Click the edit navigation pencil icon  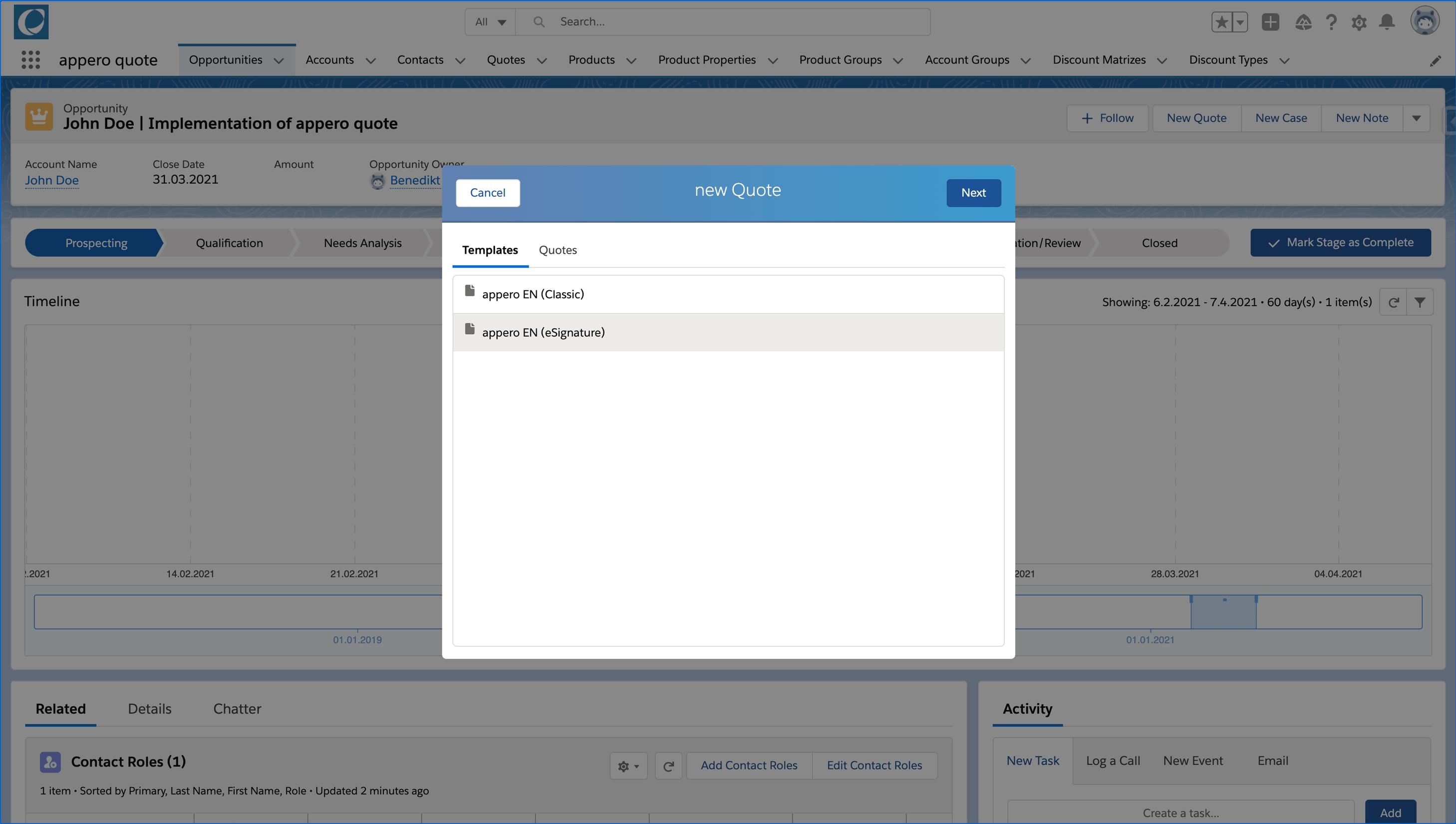coord(1435,60)
